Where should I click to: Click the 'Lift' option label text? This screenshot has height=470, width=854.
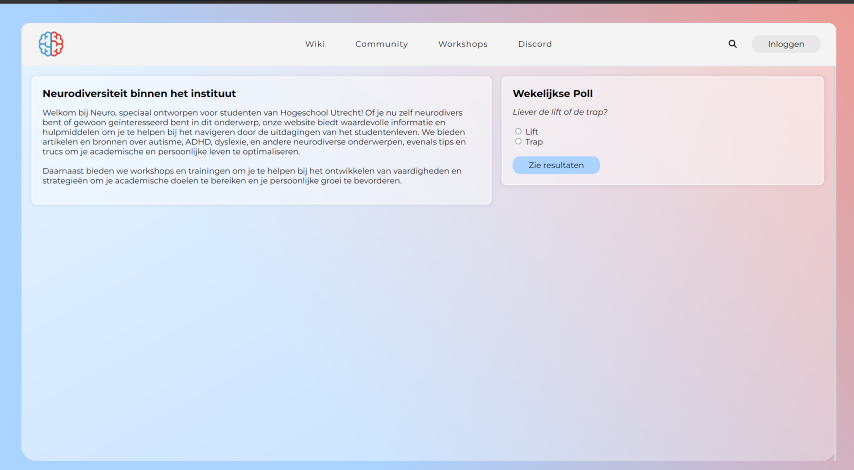tap(532, 131)
